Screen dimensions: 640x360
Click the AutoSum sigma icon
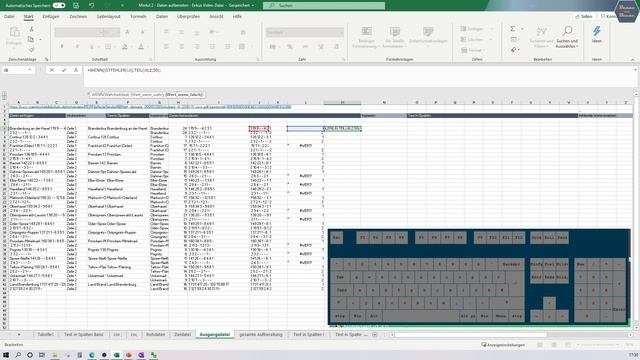[x=512, y=29]
